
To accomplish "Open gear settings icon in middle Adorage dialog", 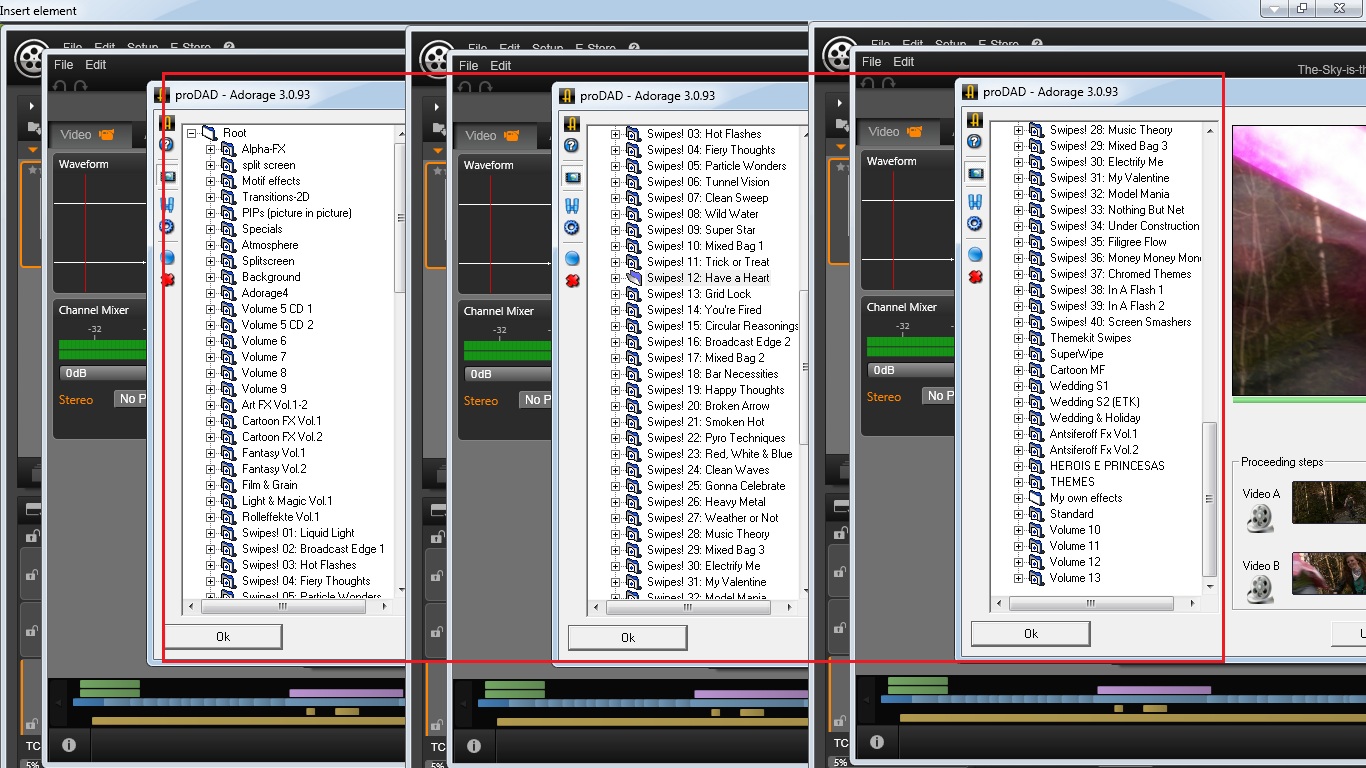I will 572,228.
